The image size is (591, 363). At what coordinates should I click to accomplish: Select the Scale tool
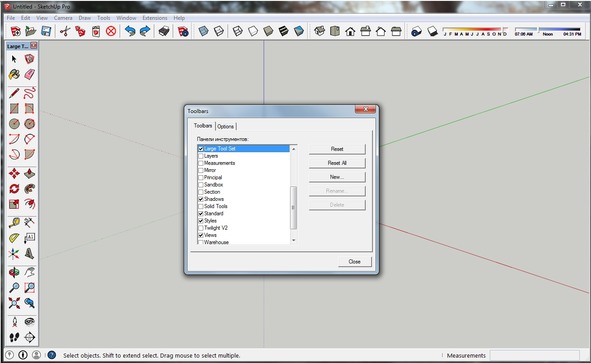(x=14, y=204)
